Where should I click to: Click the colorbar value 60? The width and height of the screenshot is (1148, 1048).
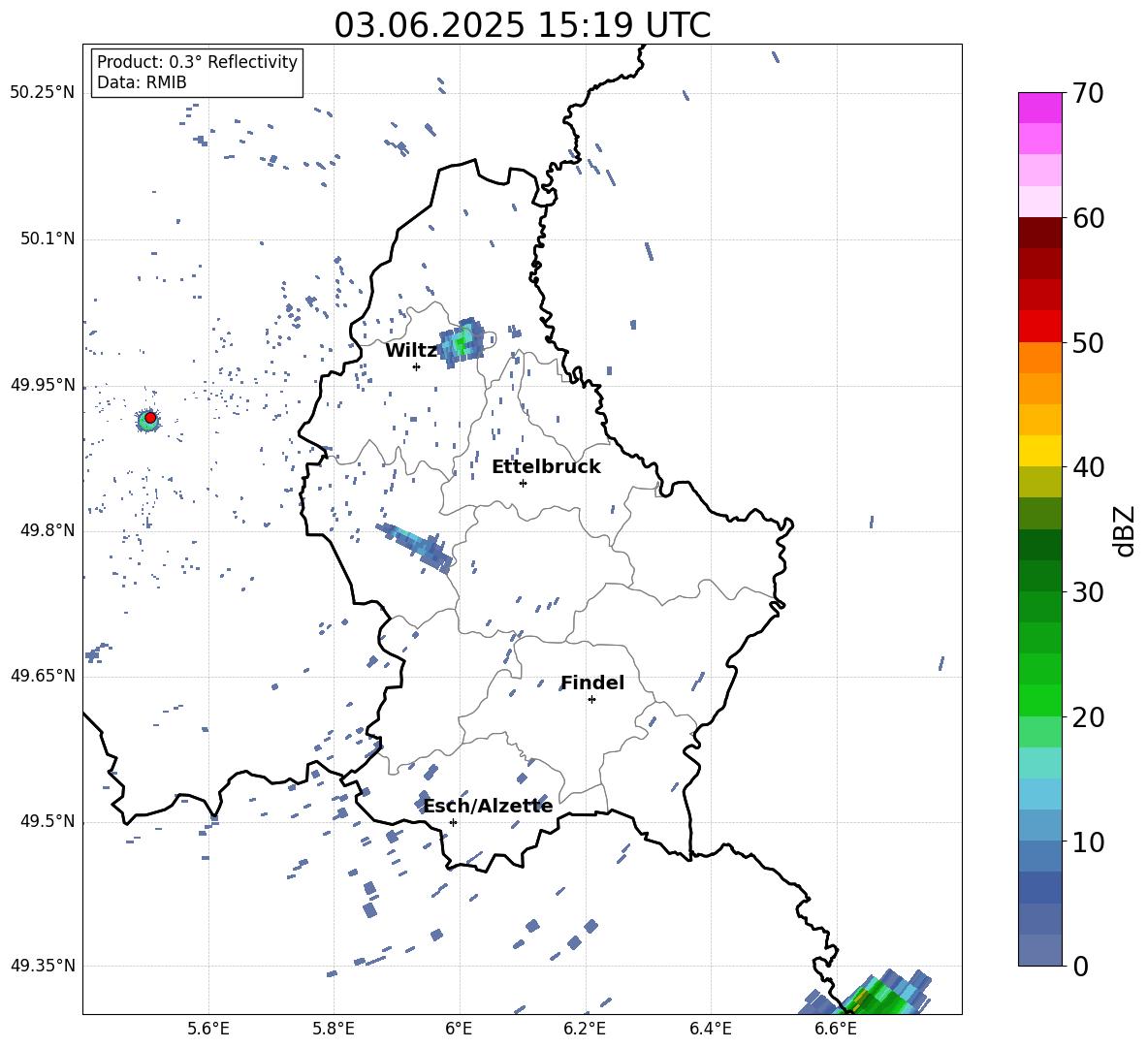pos(1088,218)
